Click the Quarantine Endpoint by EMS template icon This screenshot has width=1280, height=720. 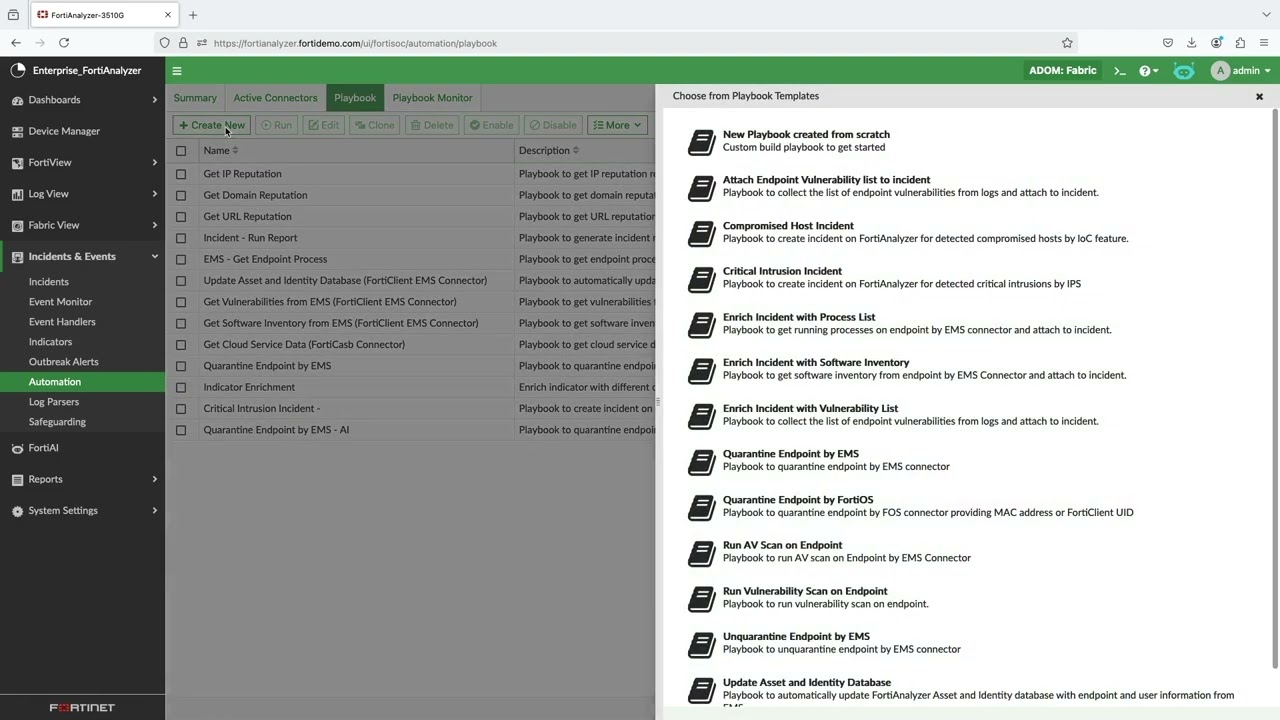(702, 461)
